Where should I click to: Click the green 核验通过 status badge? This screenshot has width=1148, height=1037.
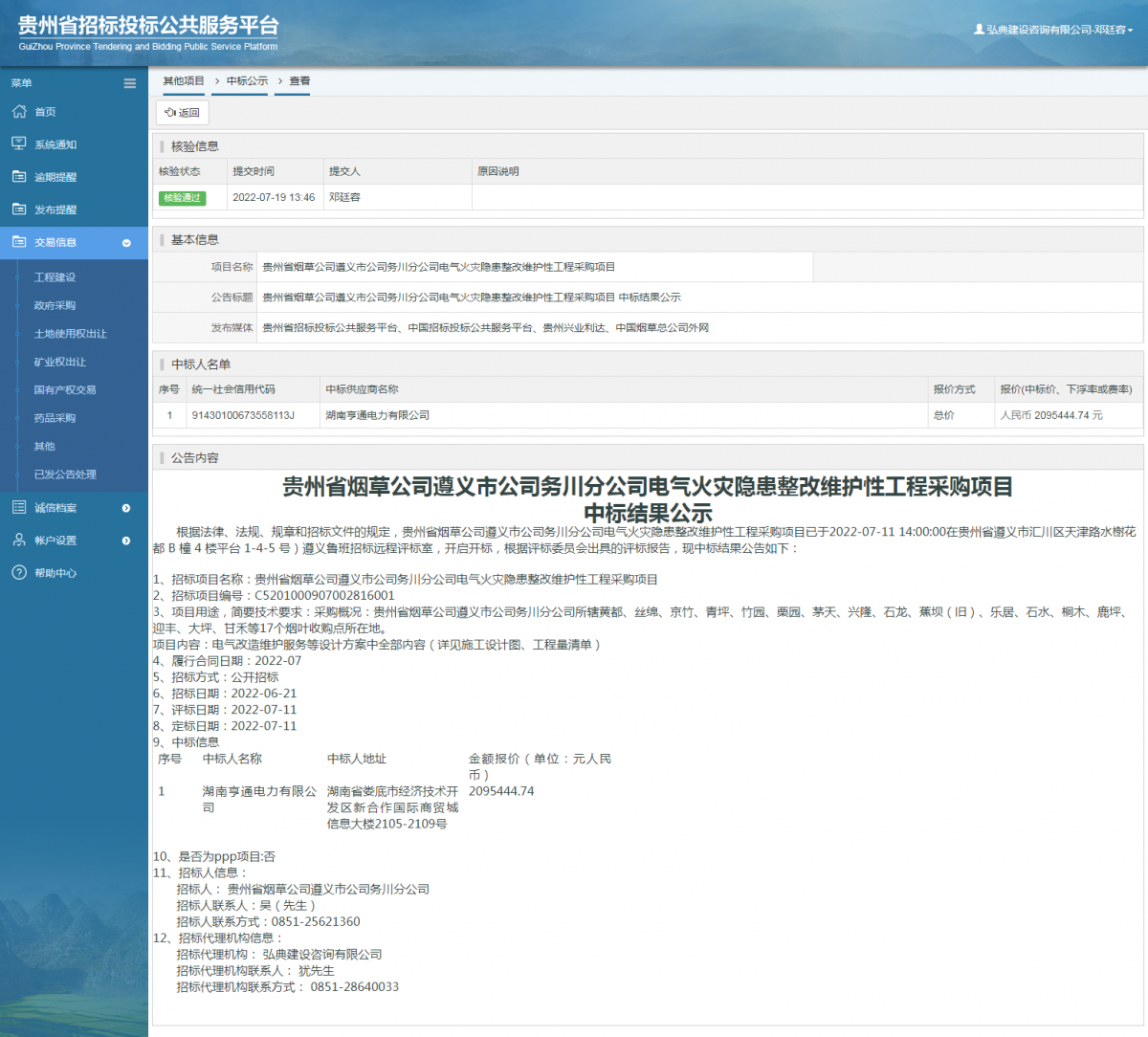tap(182, 198)
